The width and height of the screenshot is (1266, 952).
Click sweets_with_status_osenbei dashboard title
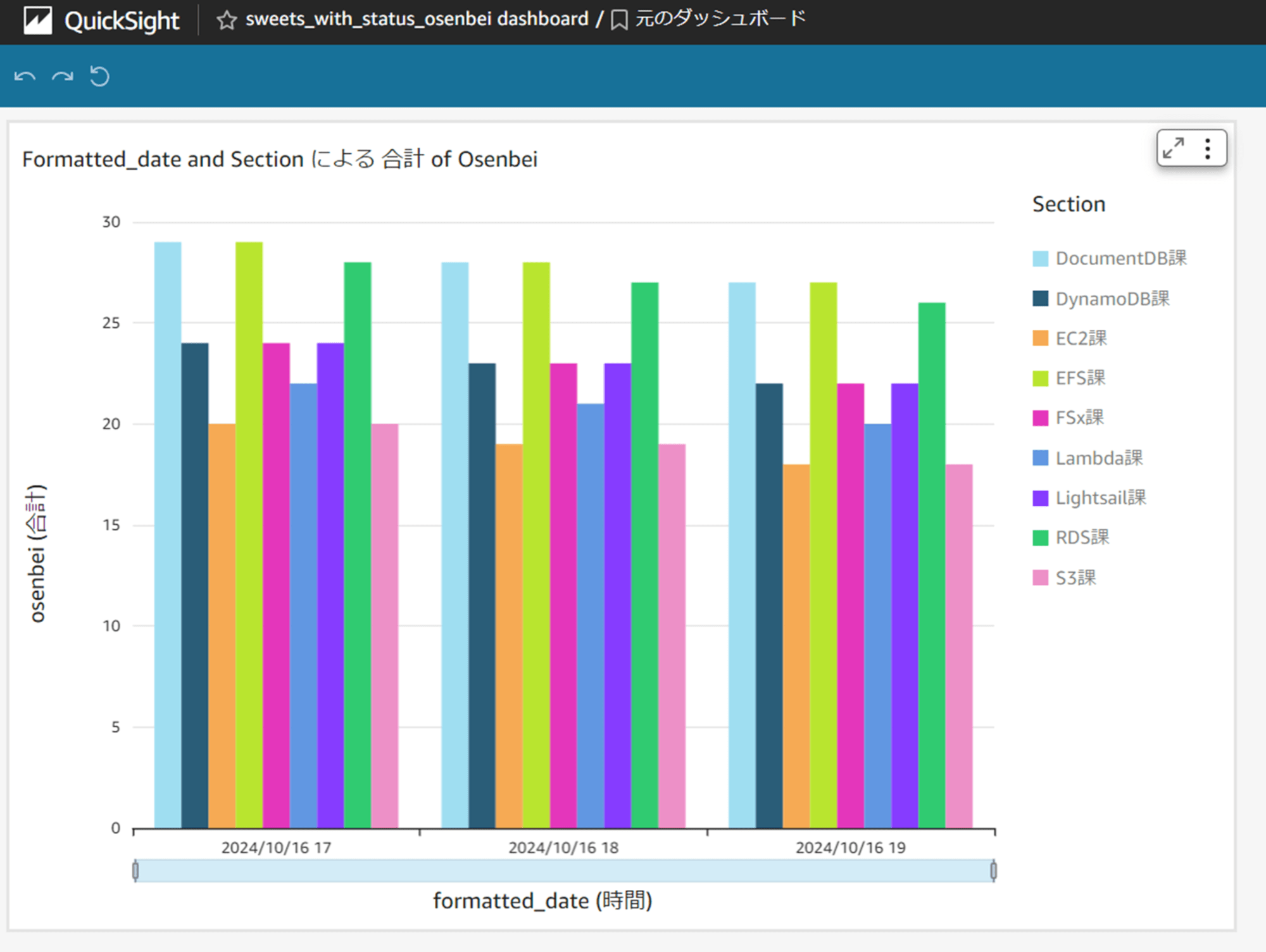[x=417, y=19]
